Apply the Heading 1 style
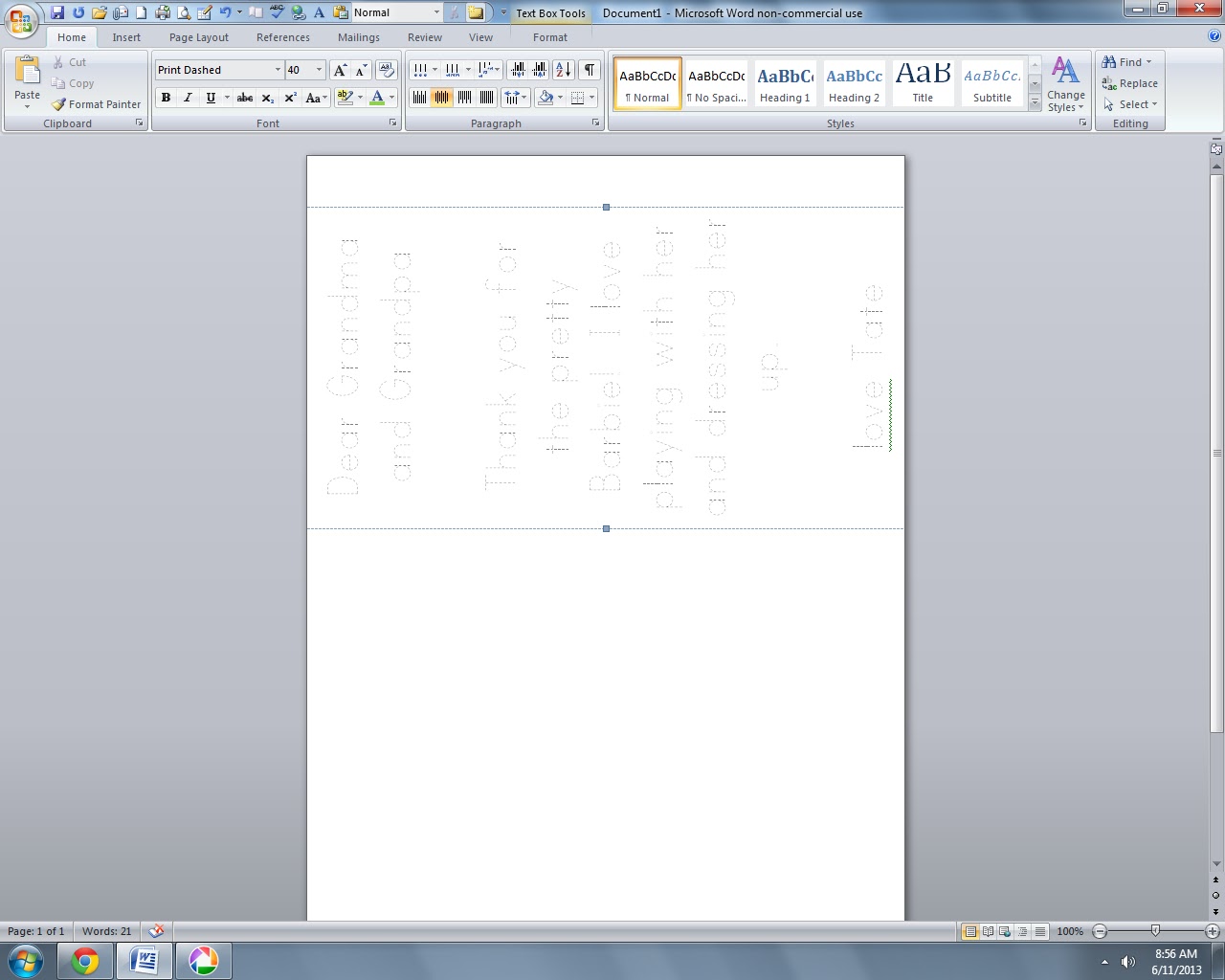The height and width of the screenshot is (980, 1225). [786, 83]
